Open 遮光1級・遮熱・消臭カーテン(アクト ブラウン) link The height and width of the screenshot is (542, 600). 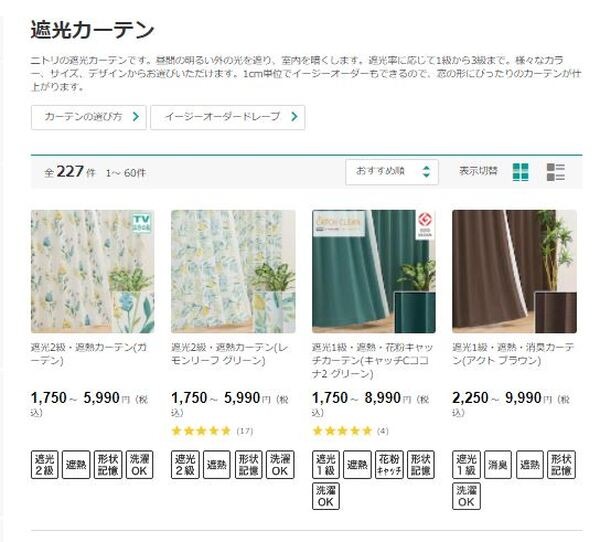coord(513,354)
